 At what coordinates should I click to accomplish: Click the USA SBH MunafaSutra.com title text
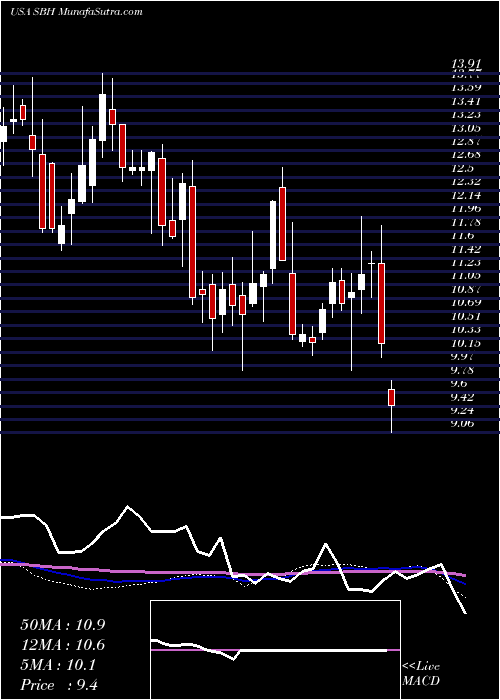[76, 12]
